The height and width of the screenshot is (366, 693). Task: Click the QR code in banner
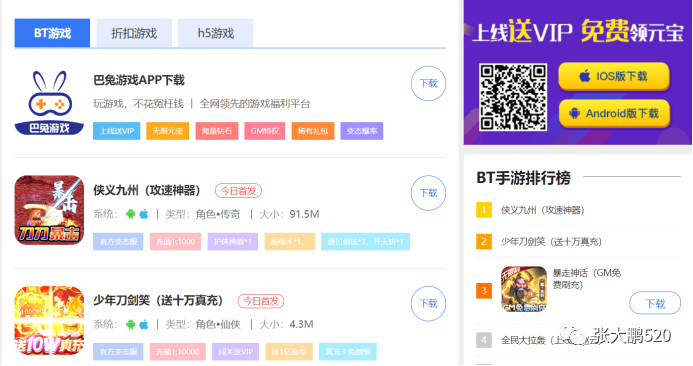(x=513, y=97)
